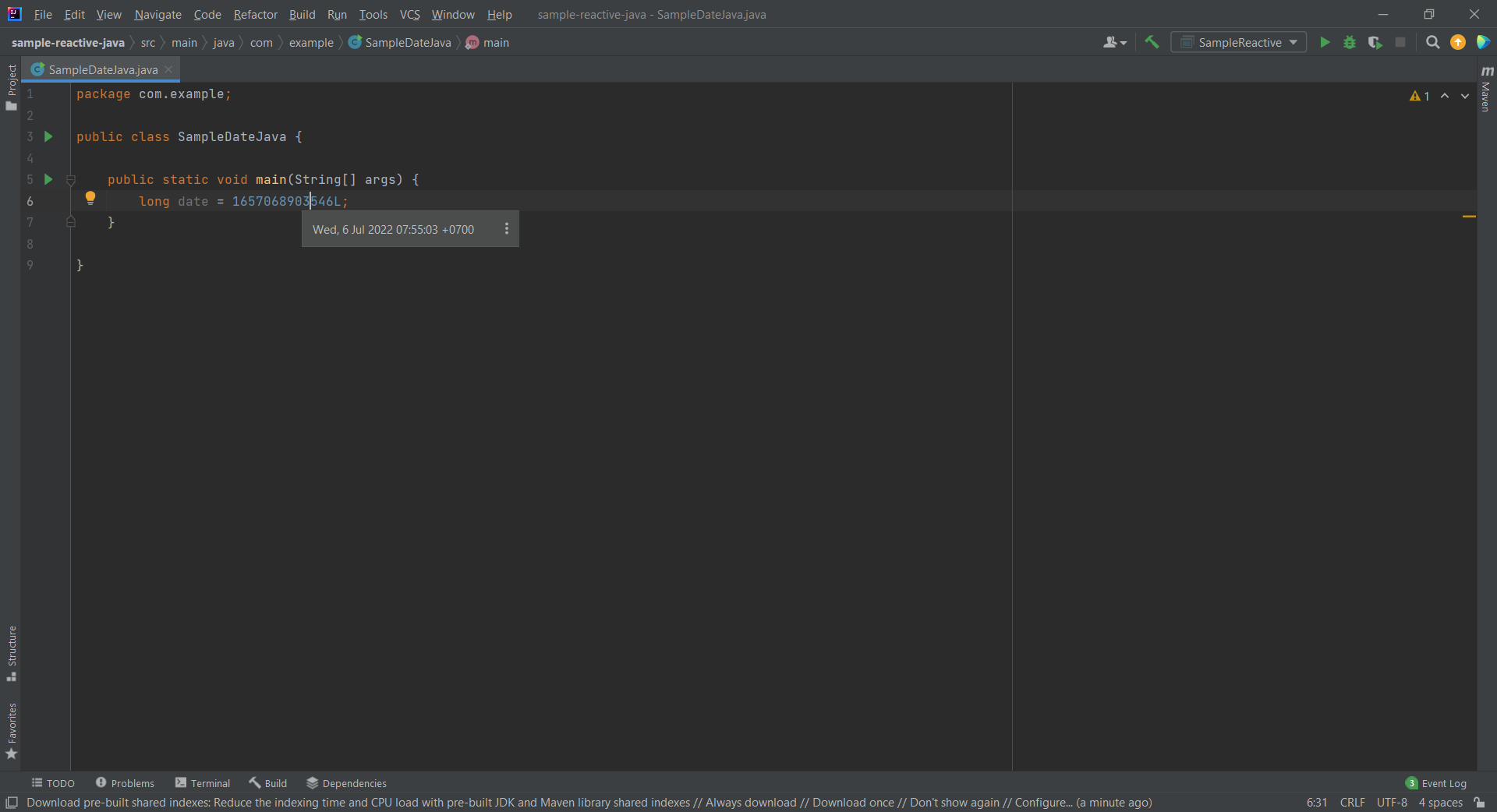Open the Edit menu
The image size is (1497, 812).
click(x=75, y=14)
